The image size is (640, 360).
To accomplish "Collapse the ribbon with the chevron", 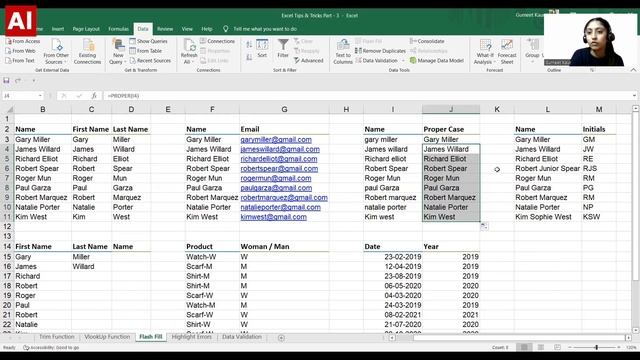I will pyautogui.click(x=633, y=70).
